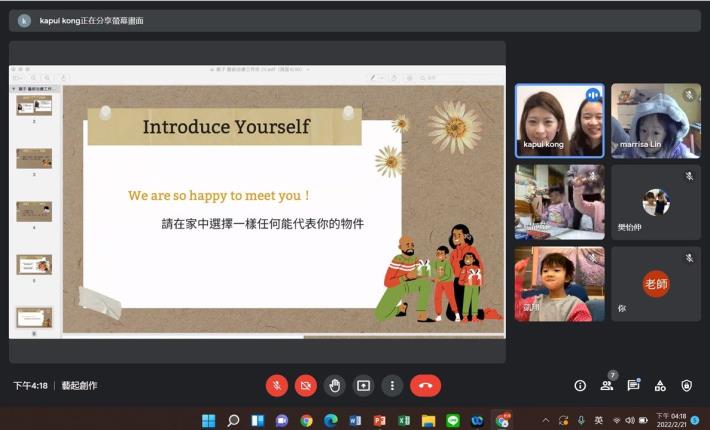Open the Windows Start menu
This screenshot has height=430, width=710.
coord(209,420)
